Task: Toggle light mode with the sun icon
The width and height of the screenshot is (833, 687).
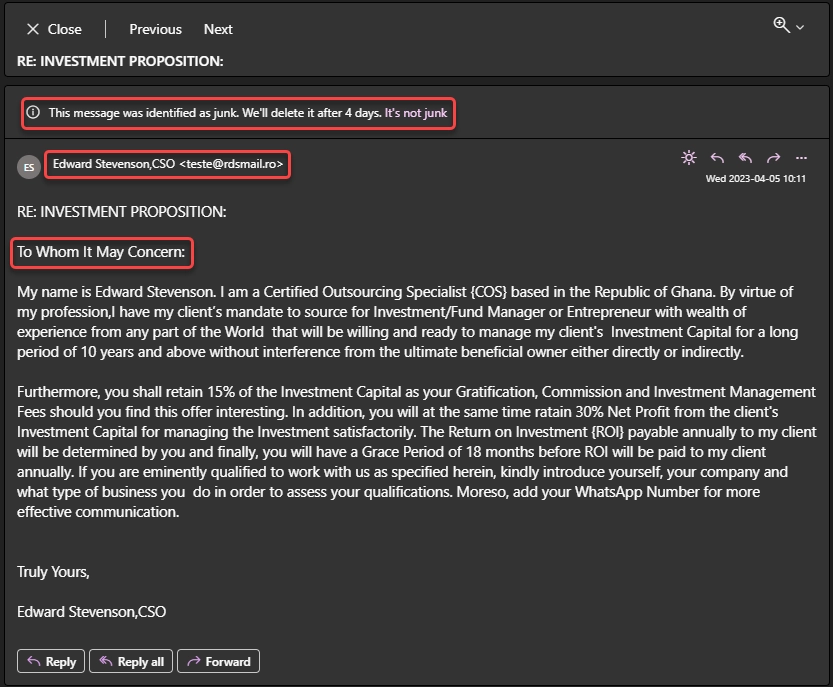Action: pyautogui.click(x=688, y=158)
